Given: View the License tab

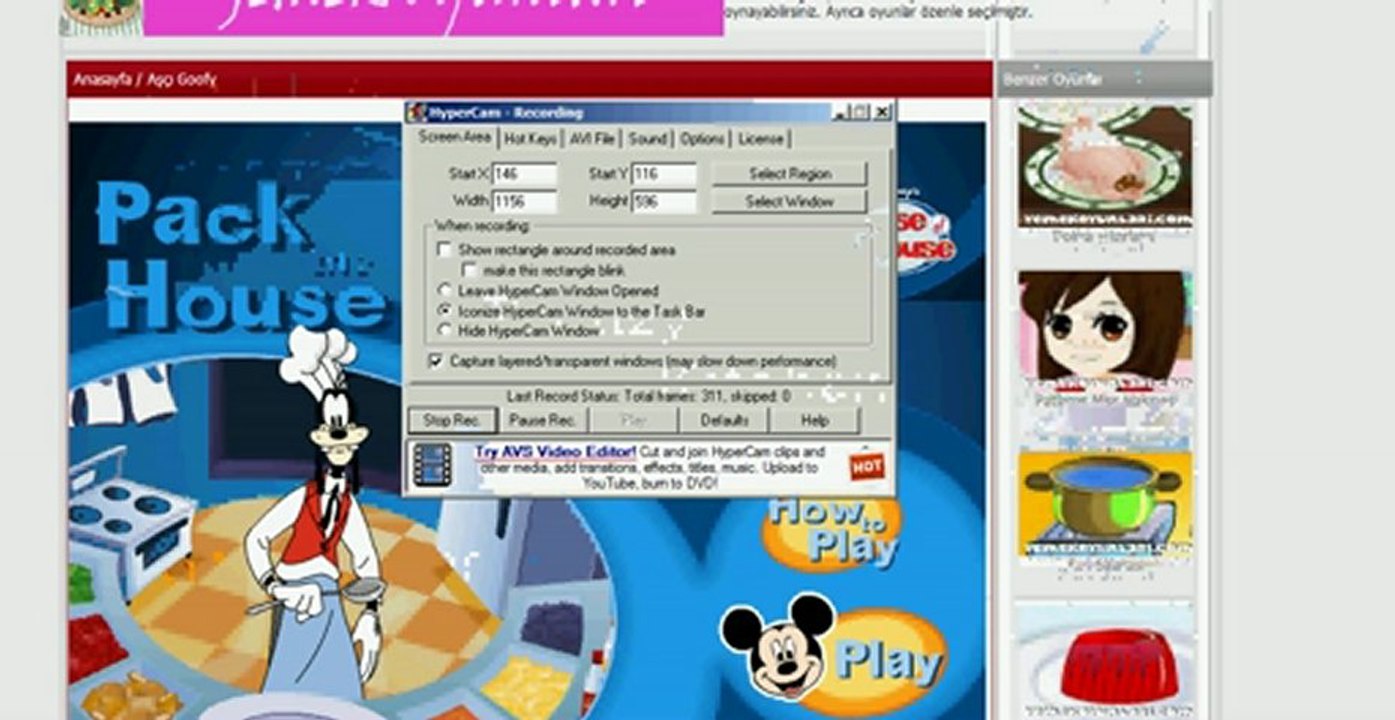Looking at the screenshot, I should [x=760, y=139].
